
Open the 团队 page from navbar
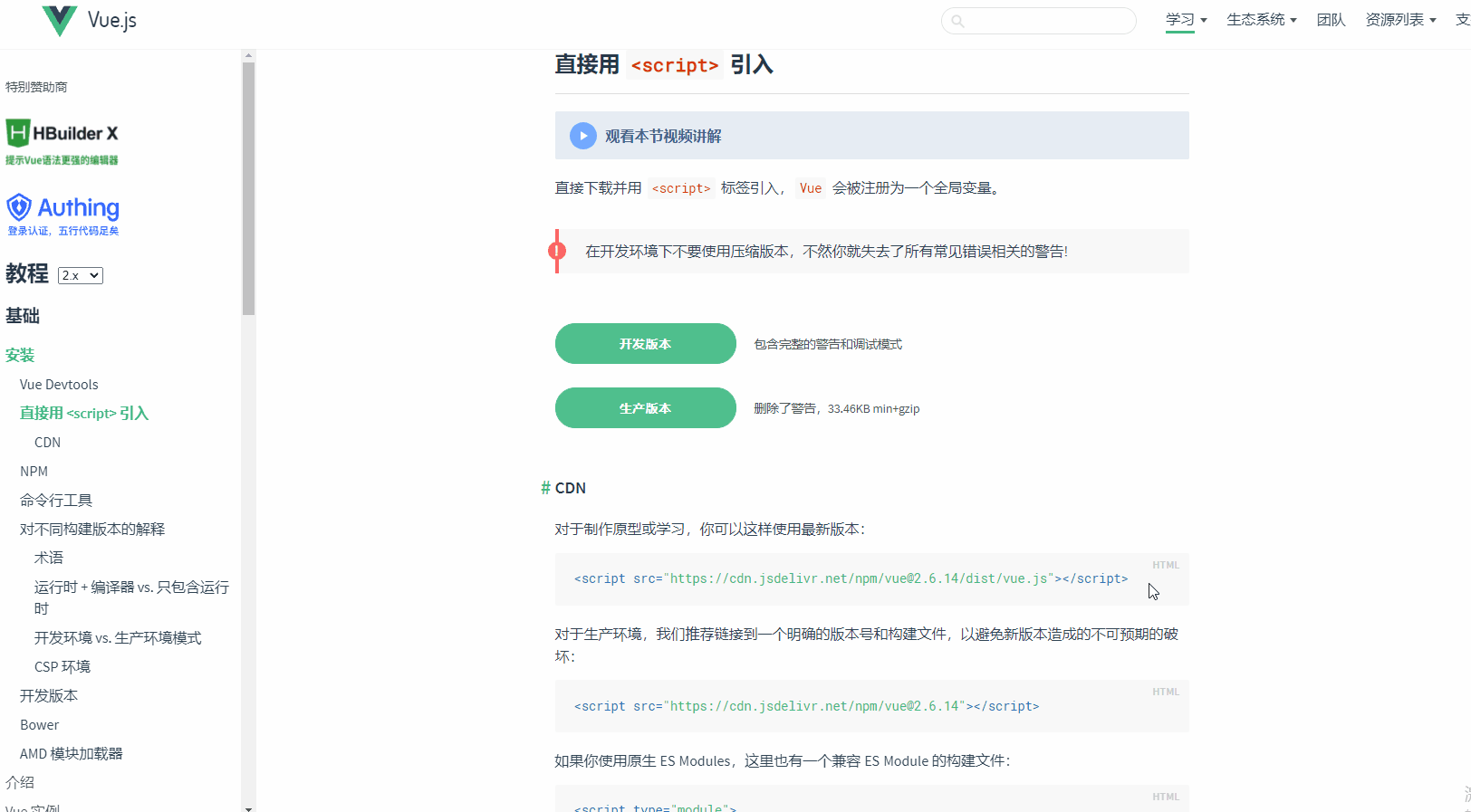(1331, 20)
